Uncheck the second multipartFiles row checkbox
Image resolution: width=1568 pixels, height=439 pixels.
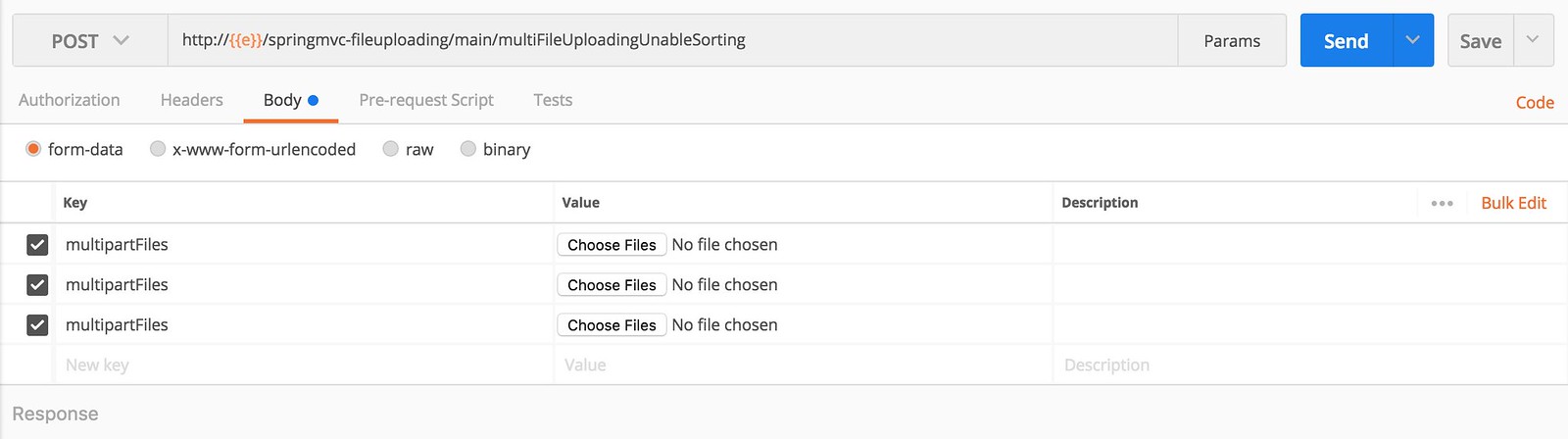[37, 284]
